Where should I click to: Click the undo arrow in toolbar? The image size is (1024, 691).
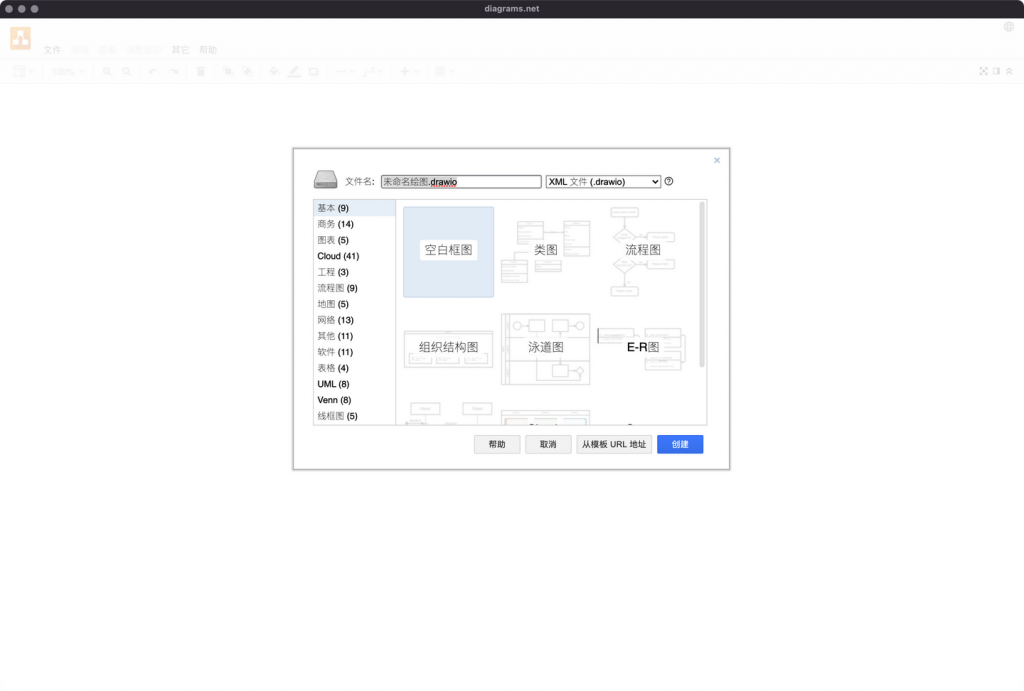click(153, 72)
